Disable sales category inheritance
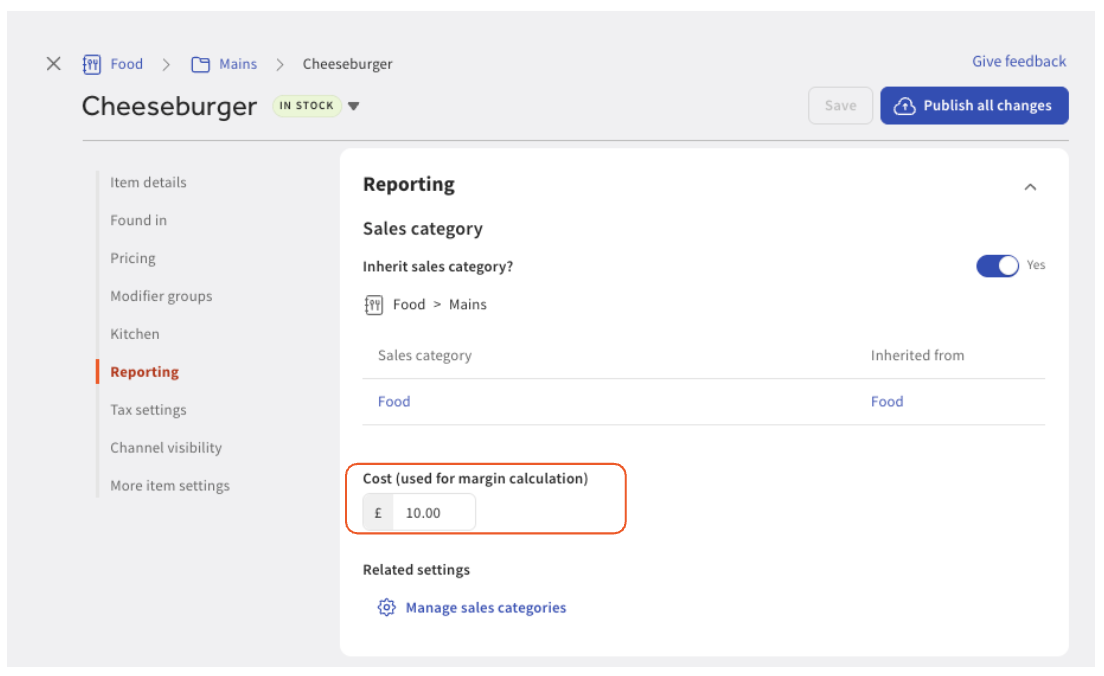This screenshot has height=676, width=1104. pyautogui.click(x=998, y=265)
